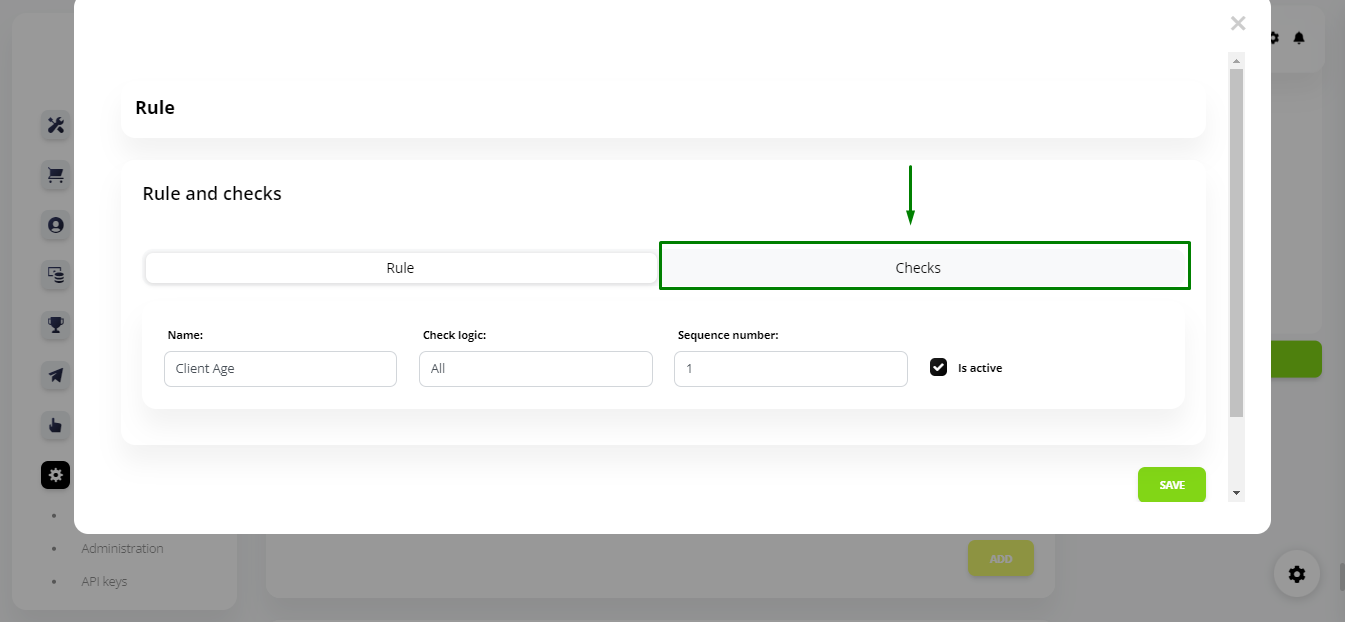Switch to the Rule tab
Viewport: 1345px width, 622px height.
click(x=400, y=268)
